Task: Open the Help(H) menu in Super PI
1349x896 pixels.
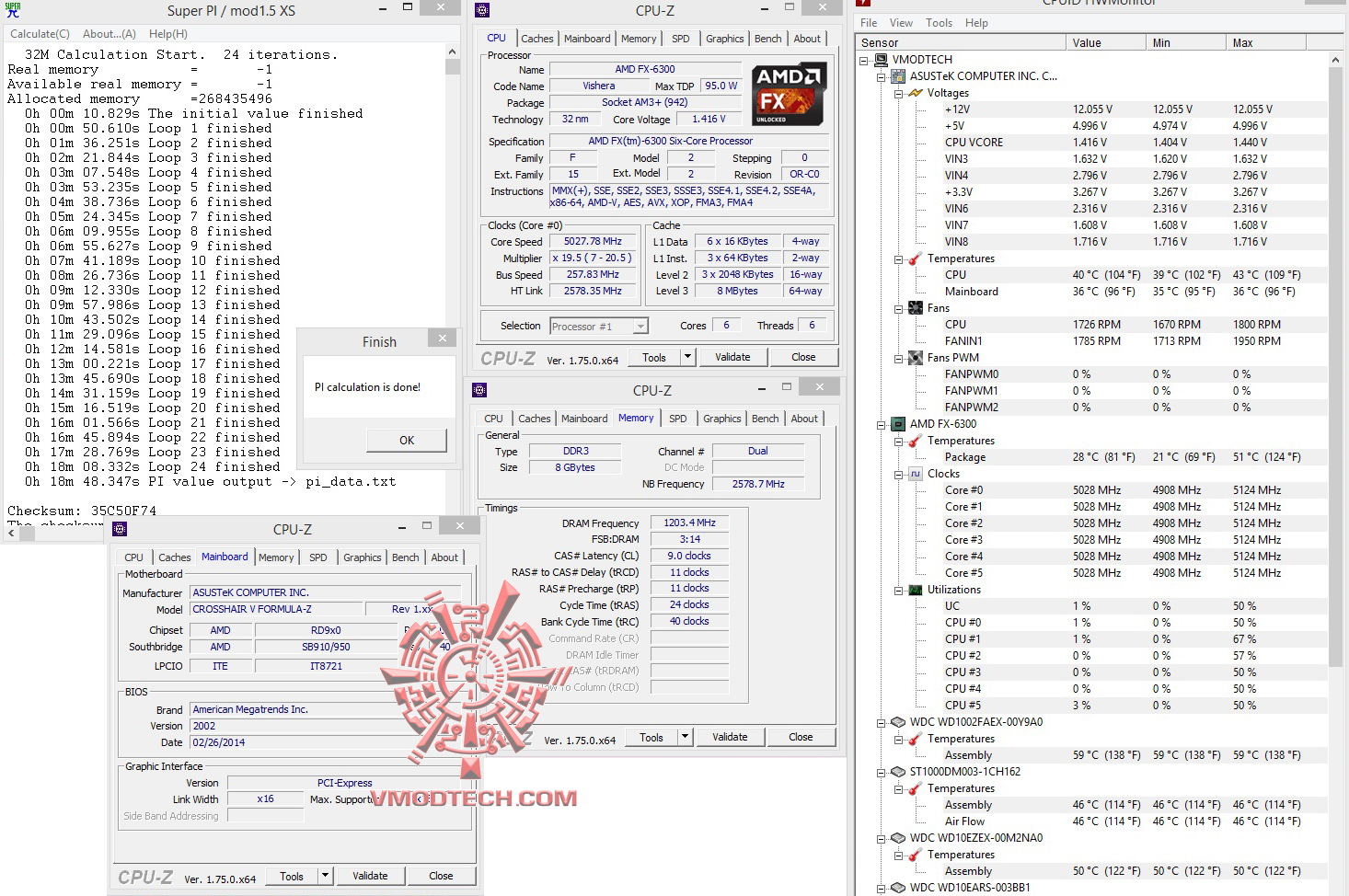Action: (168, 34)
